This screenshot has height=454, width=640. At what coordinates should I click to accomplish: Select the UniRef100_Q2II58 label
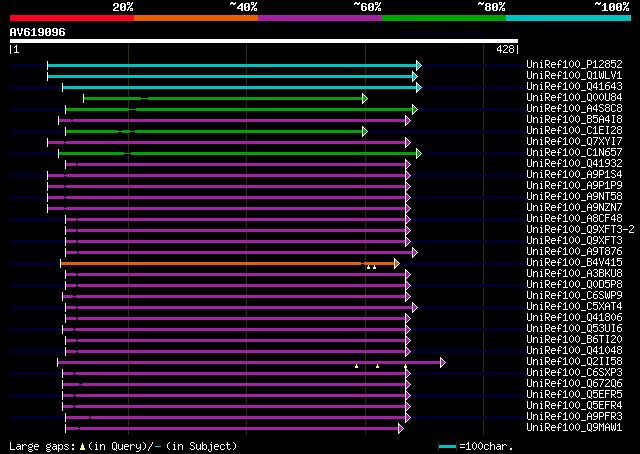tap(574, 362)
